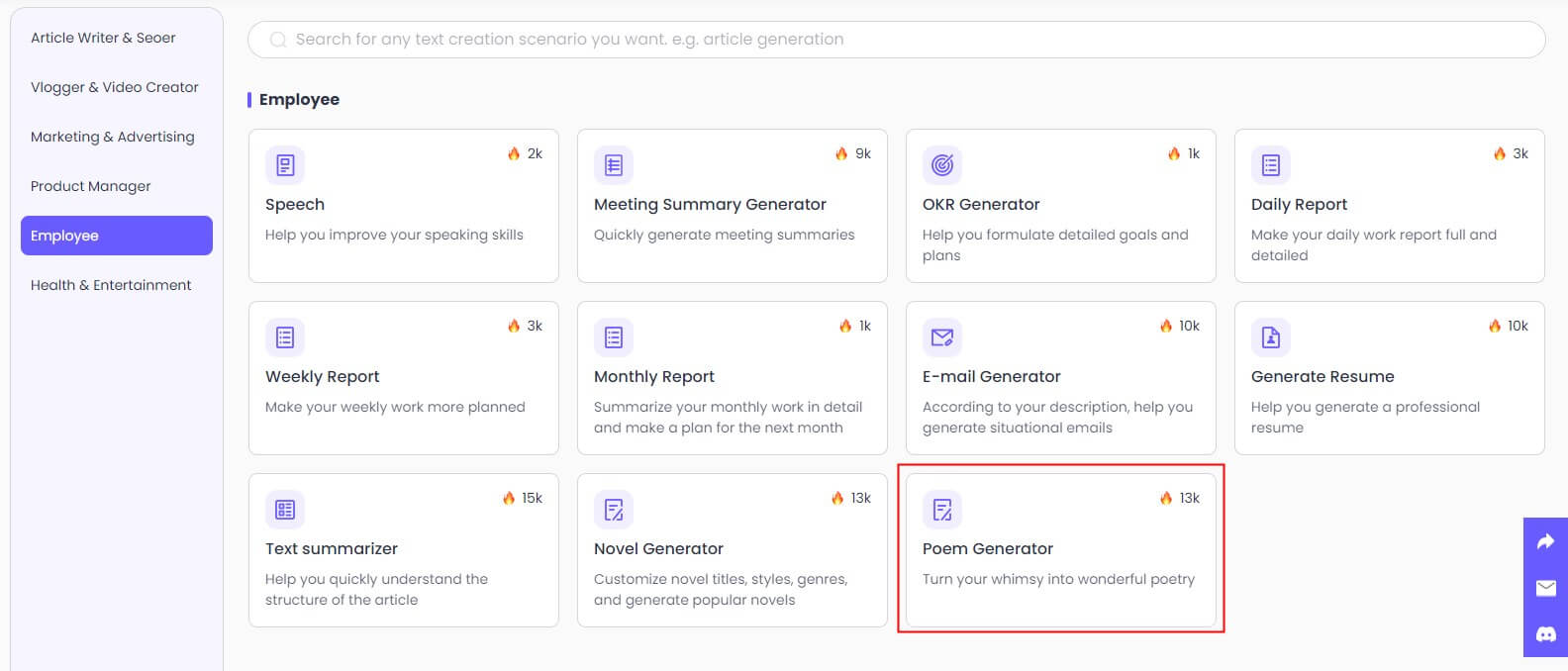Click the share arrow floating button
Viewport: 1568px width, 671px height.
pos(1545,541)
